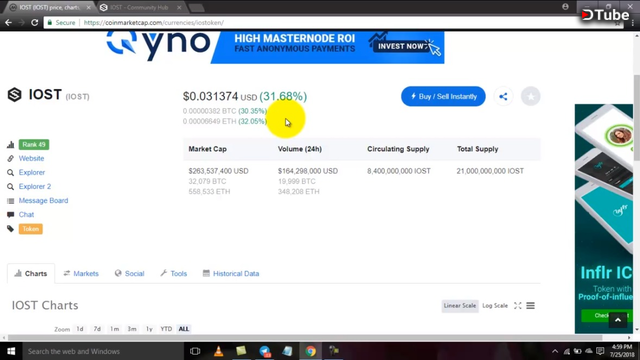Open the chart hamburger menu

[x=531, y=306]
